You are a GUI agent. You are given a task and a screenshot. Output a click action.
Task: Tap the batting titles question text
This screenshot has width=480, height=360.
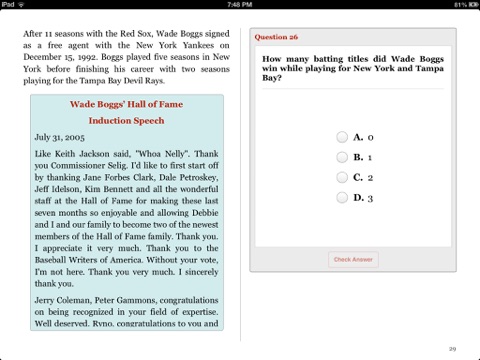click(353, 68)
